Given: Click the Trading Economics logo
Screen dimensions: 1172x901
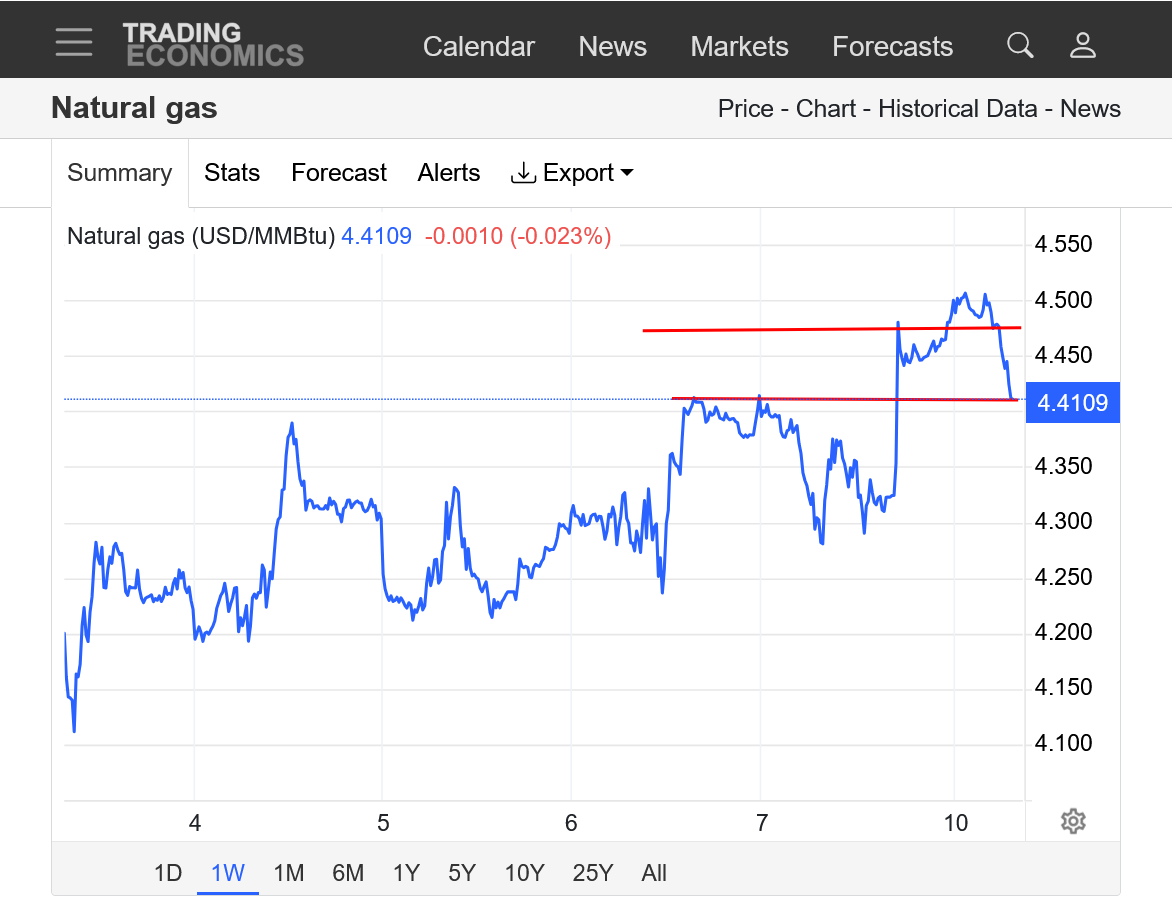Looking at the screenshot, I should tap(213, 45).
